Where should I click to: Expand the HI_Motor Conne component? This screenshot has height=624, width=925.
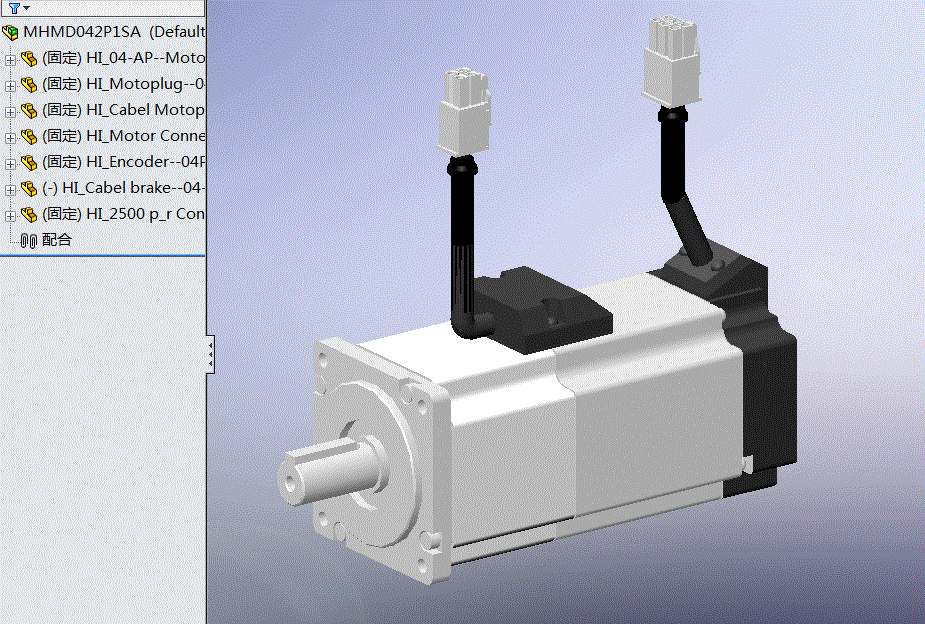[10, 137]
